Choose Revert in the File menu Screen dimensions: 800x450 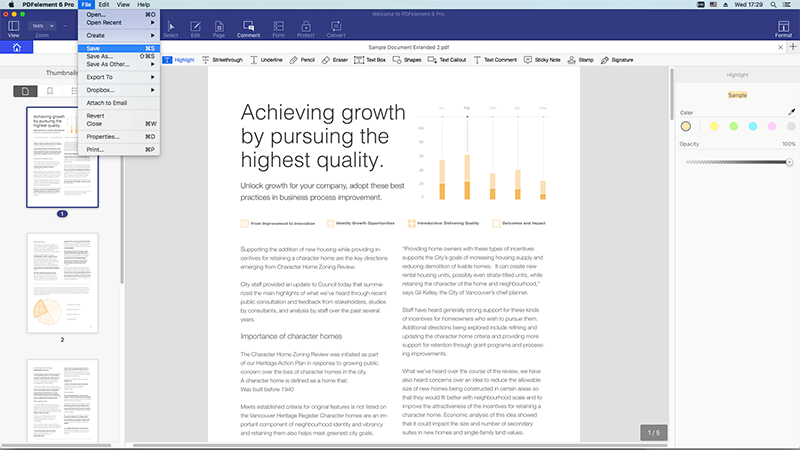click(119, 116)
